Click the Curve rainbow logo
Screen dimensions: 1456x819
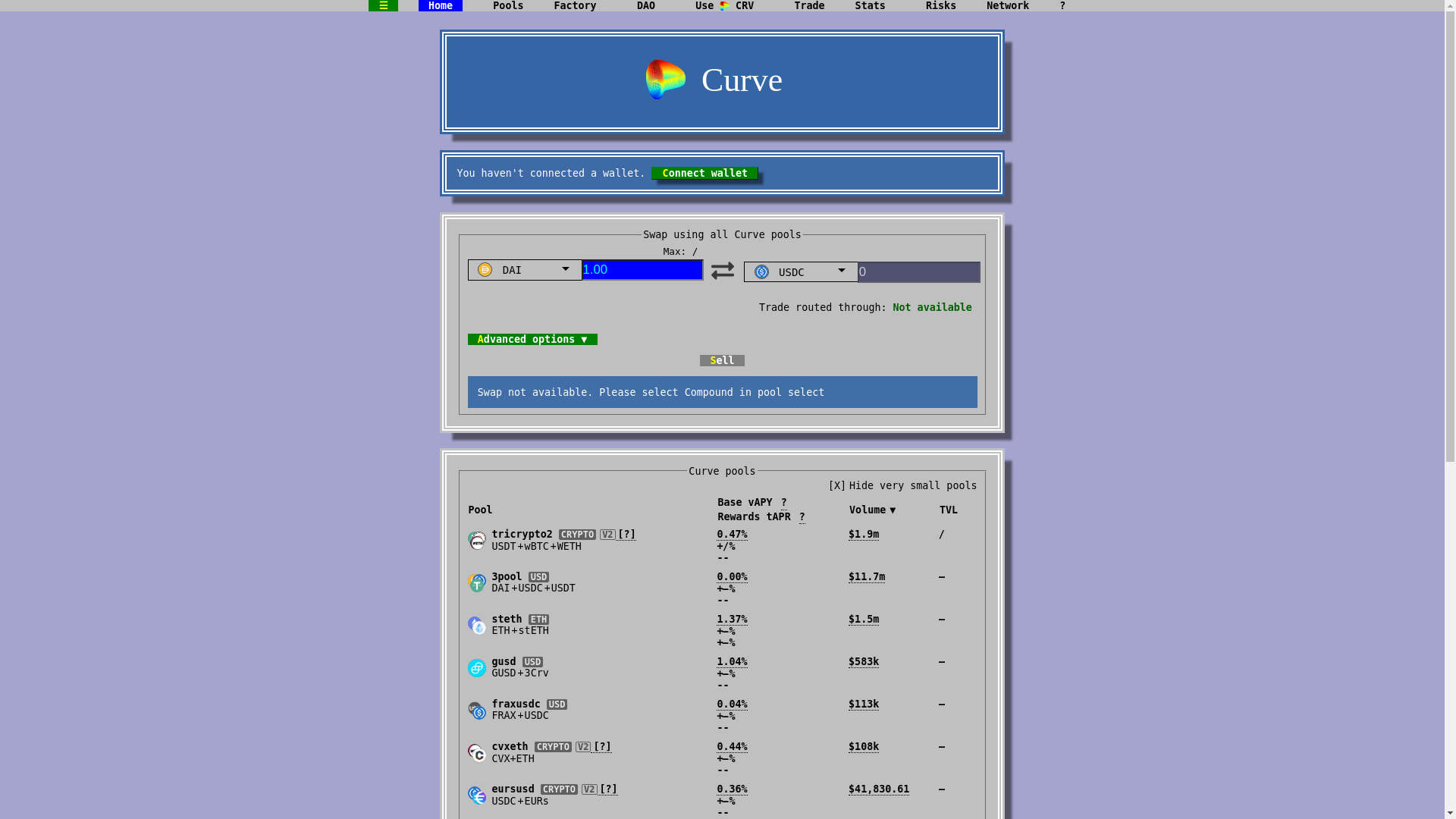pos(666,80)
